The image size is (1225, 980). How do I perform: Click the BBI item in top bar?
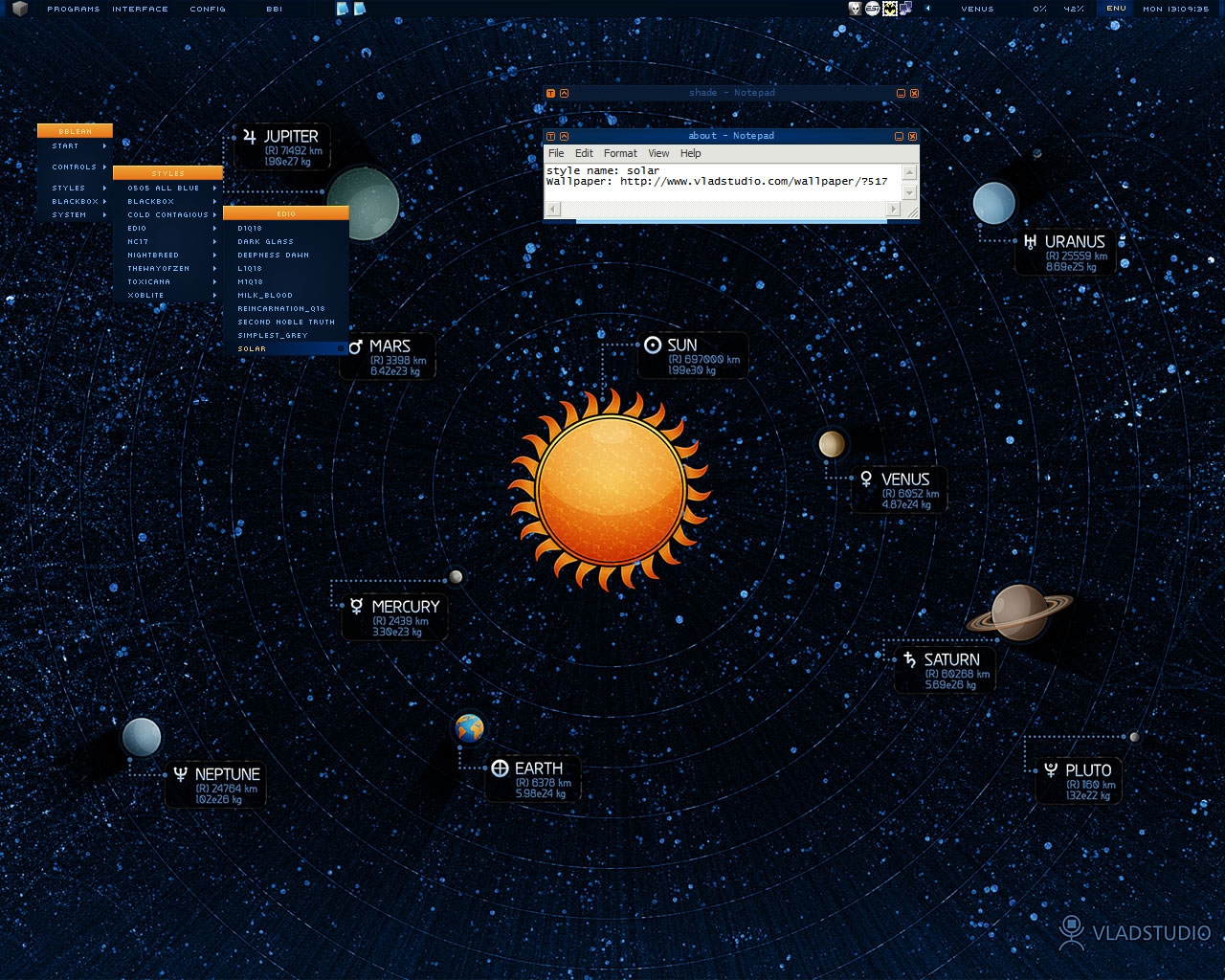274,9
